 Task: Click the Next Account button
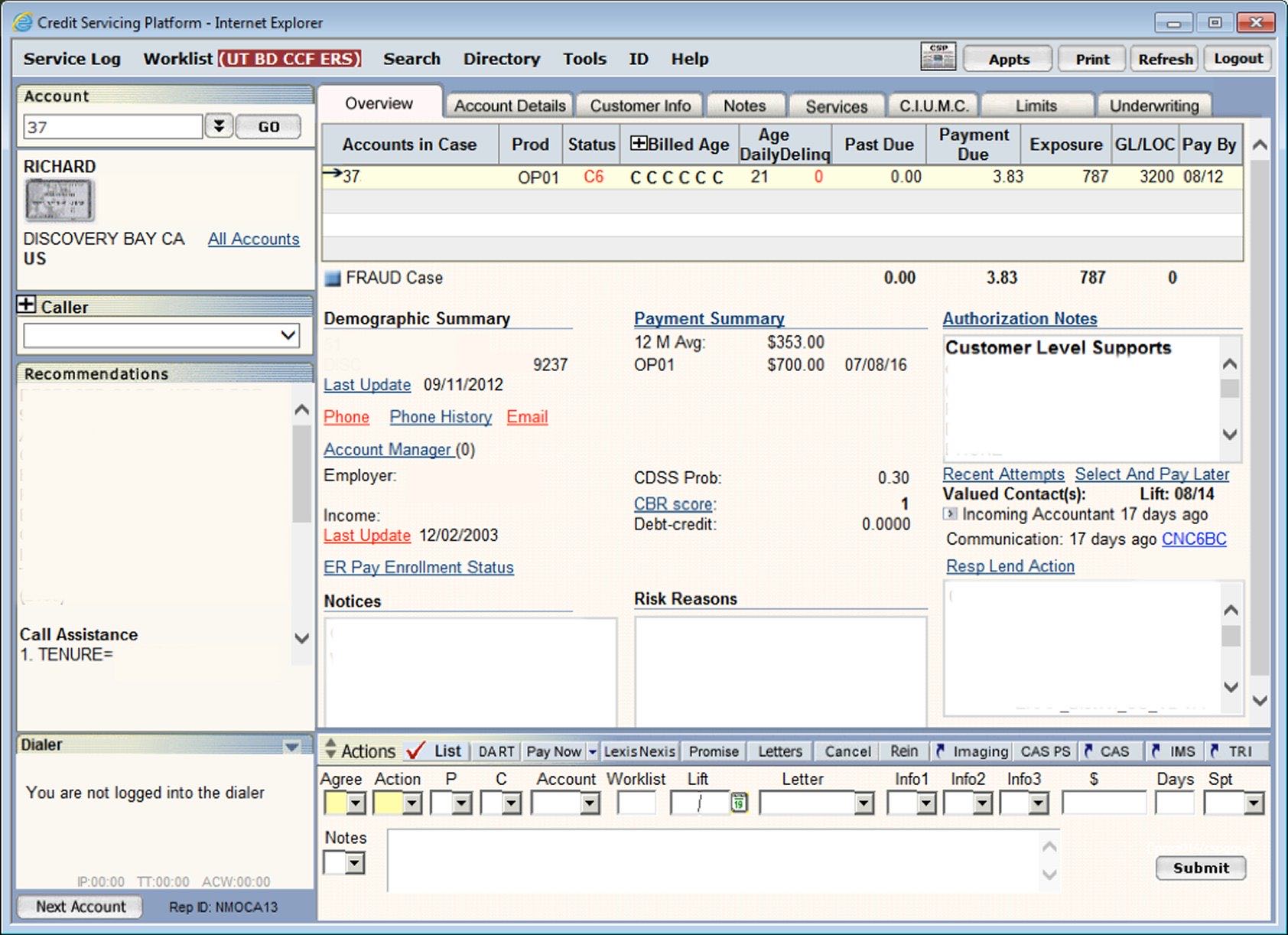coord(80,907)
